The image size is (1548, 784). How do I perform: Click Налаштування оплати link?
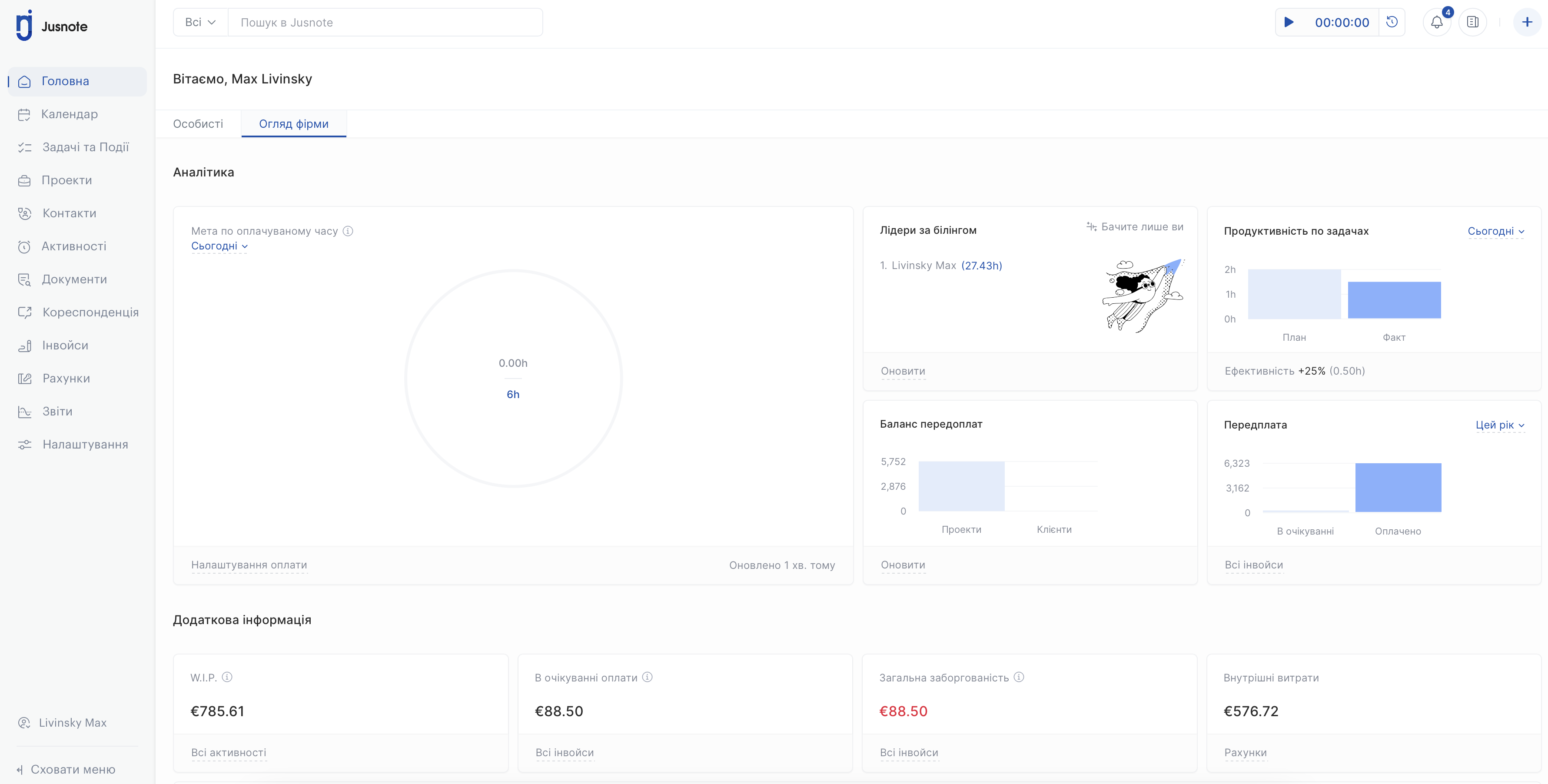pyautogui.click(x=249, y=565)
